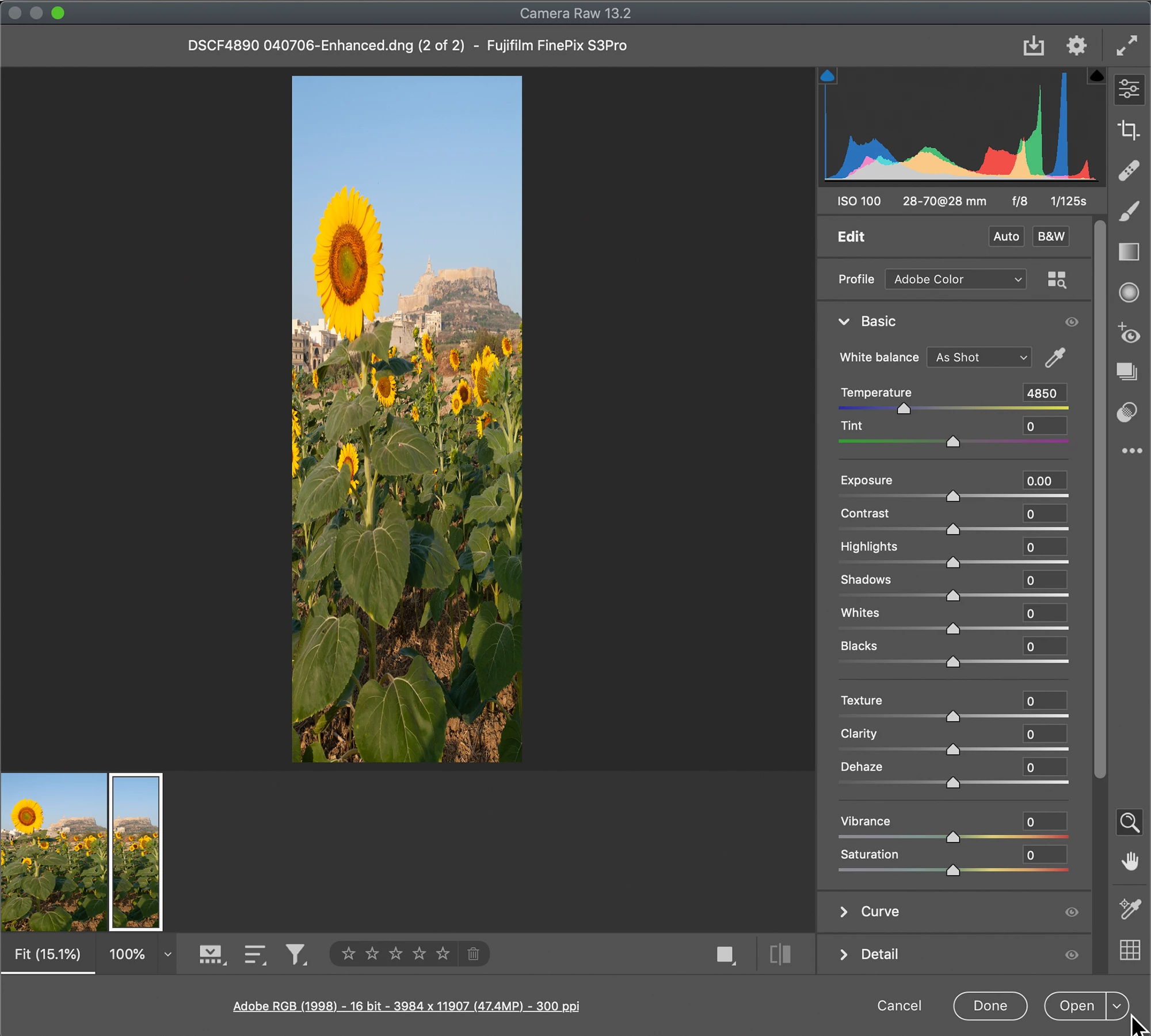Open the White balance As Shot dropdown
This screenshot has height=1036, width=1151.
click(980, 357)
